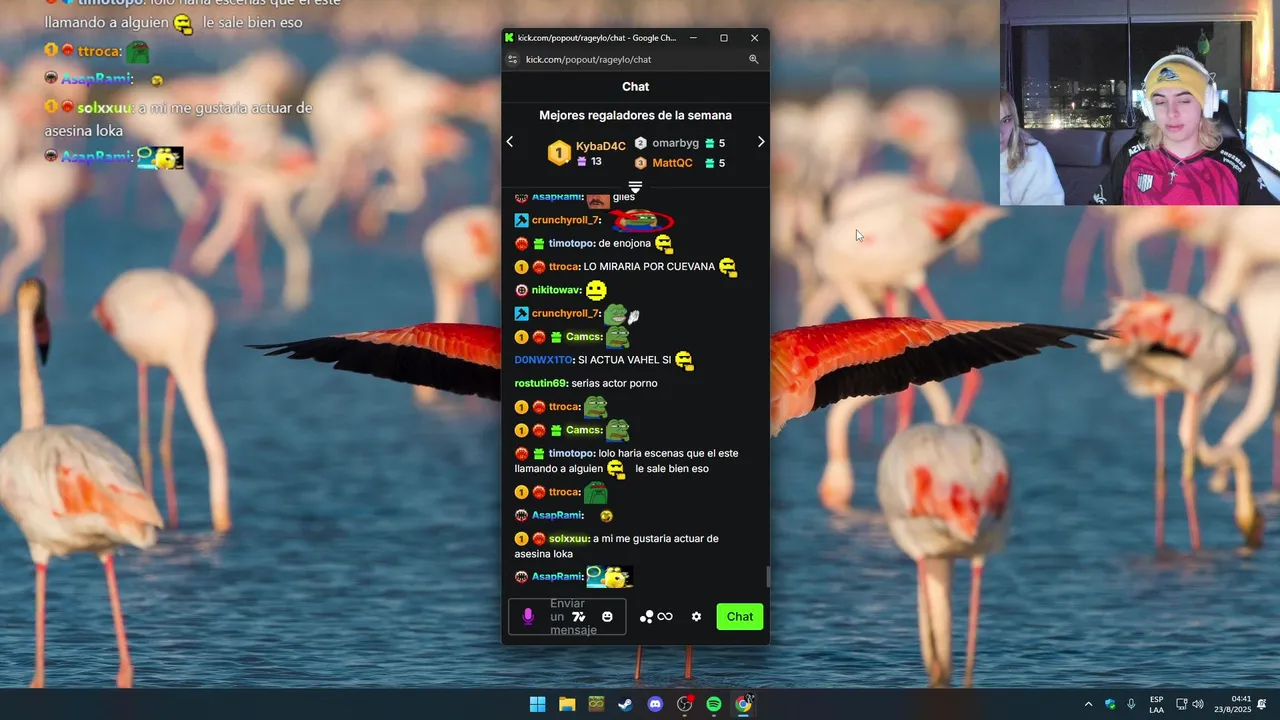Open the Minecraft-style block app in taskbar
The width and height of the screenshot is (1280, 720).
coord(596,704)
